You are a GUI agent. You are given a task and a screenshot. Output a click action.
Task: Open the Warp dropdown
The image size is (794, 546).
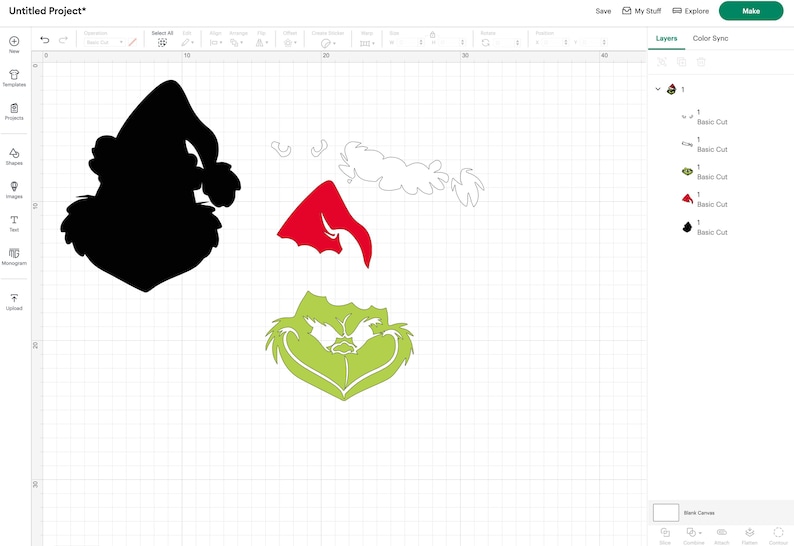tap(367, 43)
